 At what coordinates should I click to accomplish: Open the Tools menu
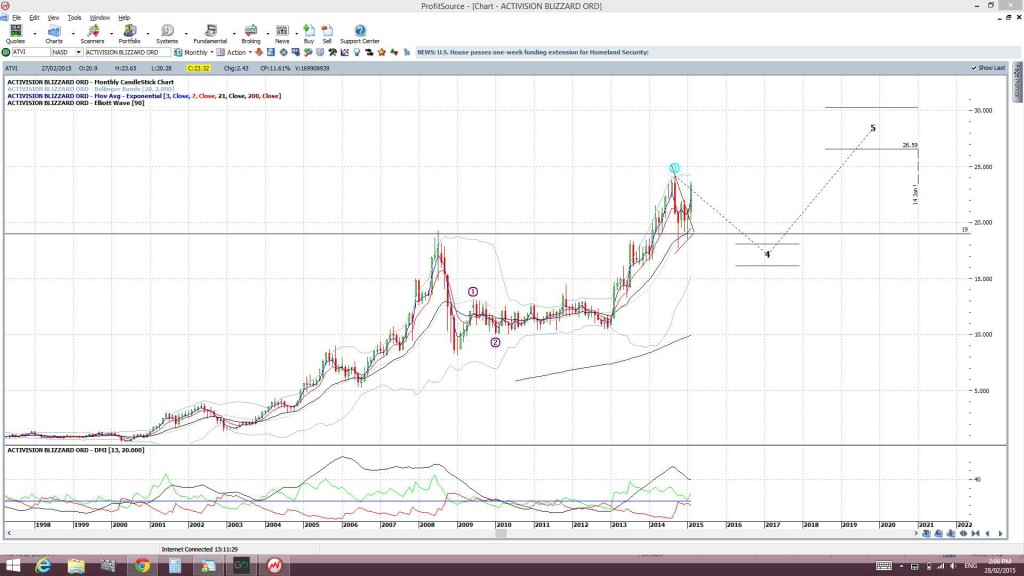(74, 18)
